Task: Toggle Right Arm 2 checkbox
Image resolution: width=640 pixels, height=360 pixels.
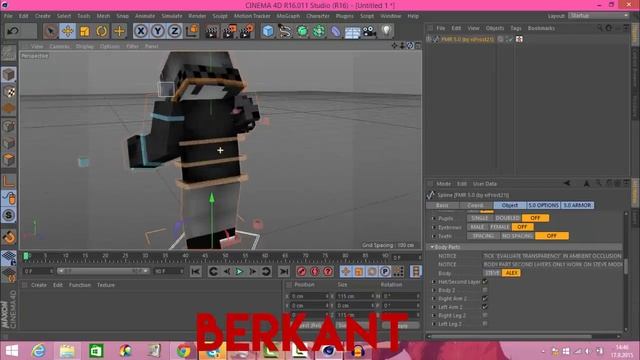Action: coord(485,298)
